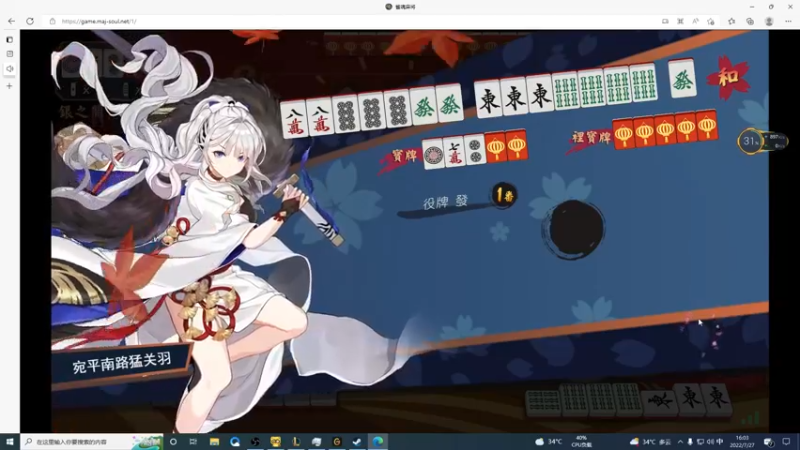Open Task View on the taskbar
Image resolution: width=800 pixels, height=450 pixels.
point(193,442)
